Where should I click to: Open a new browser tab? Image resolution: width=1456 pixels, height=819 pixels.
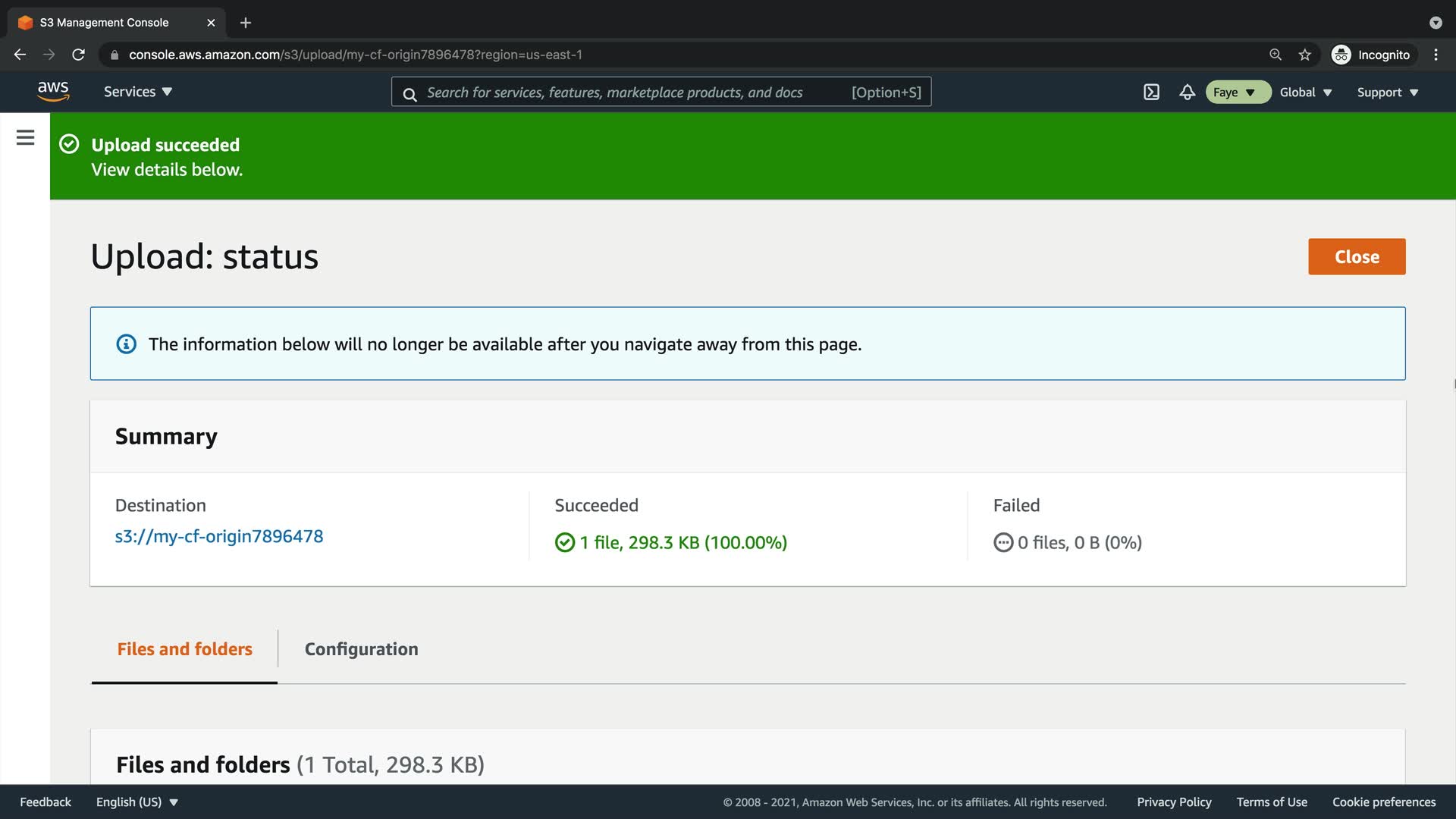tap(245, 23)
